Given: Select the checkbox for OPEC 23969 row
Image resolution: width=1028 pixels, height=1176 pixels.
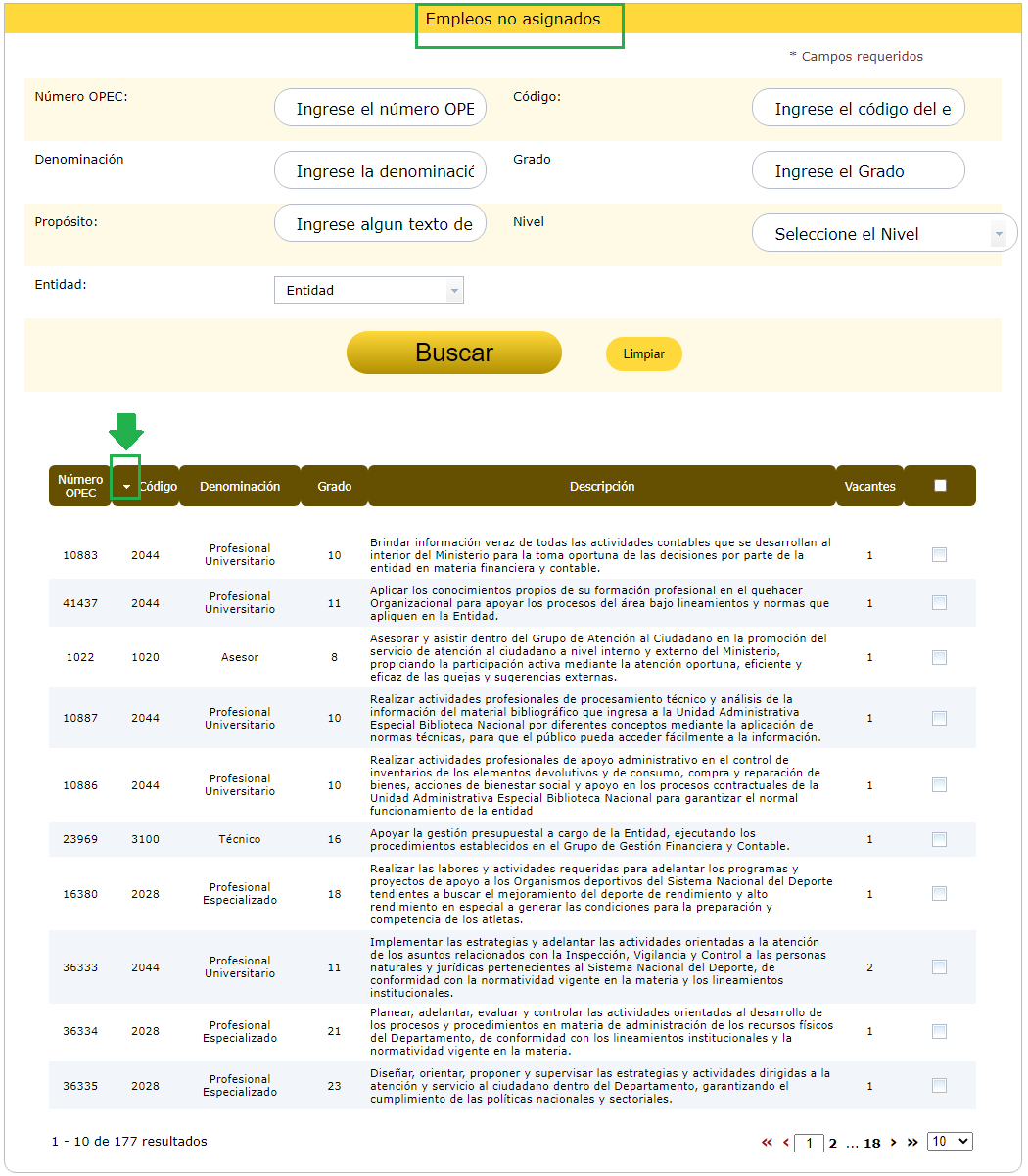Looking at the screenshot, I should (x=939, y=839).
